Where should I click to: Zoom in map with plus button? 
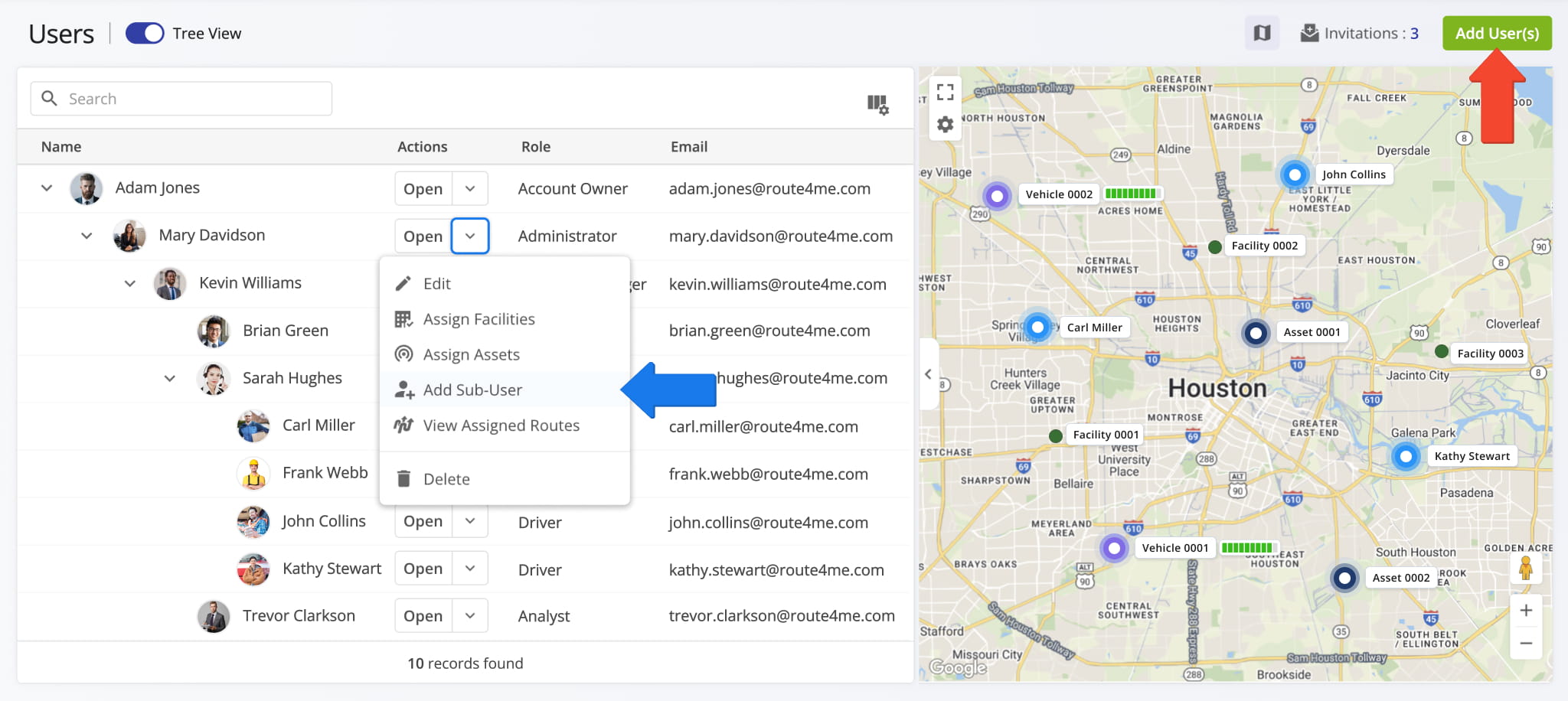[x=1525, y=610]
